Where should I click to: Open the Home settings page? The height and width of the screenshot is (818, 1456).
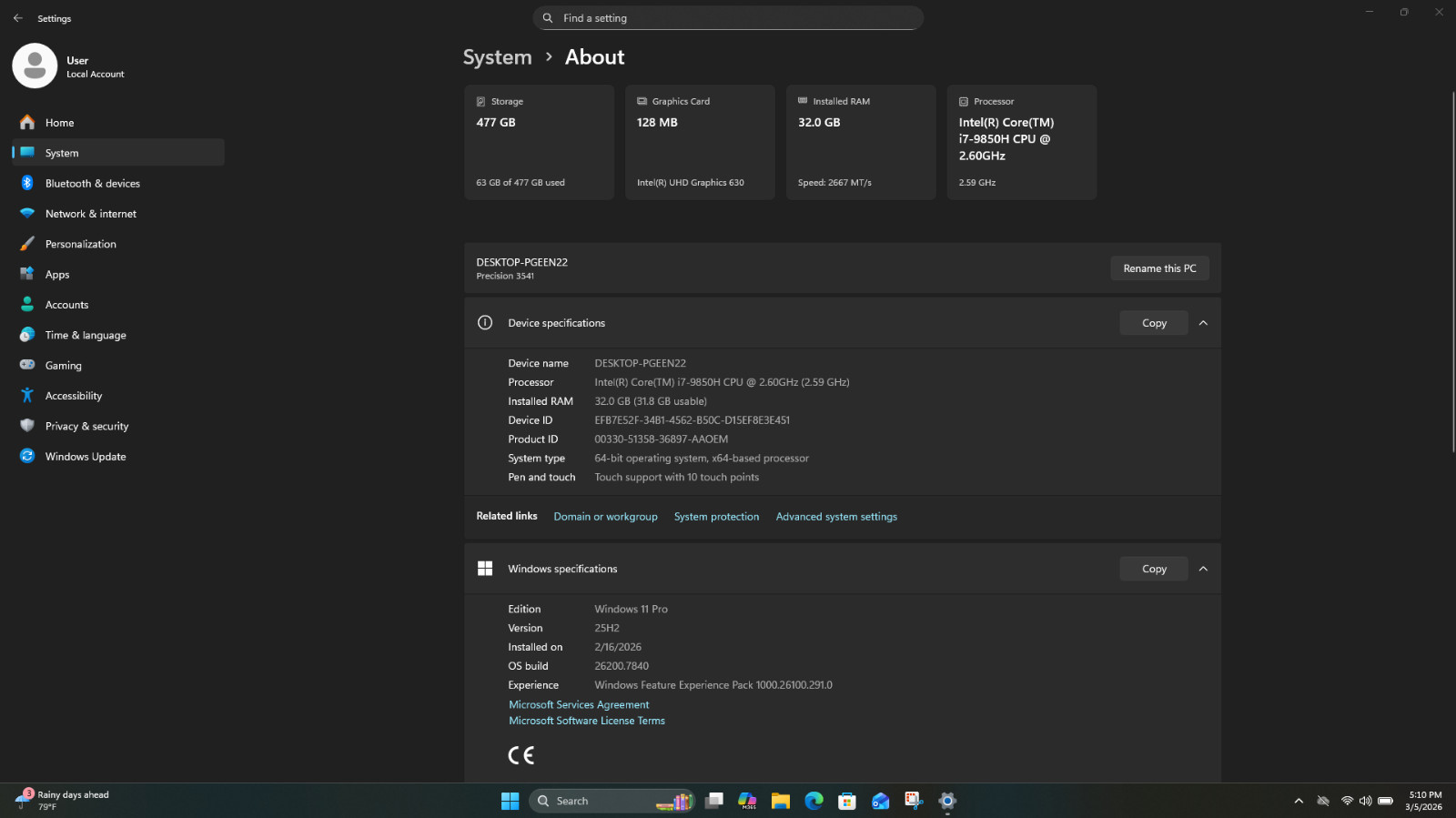(118, 123)
